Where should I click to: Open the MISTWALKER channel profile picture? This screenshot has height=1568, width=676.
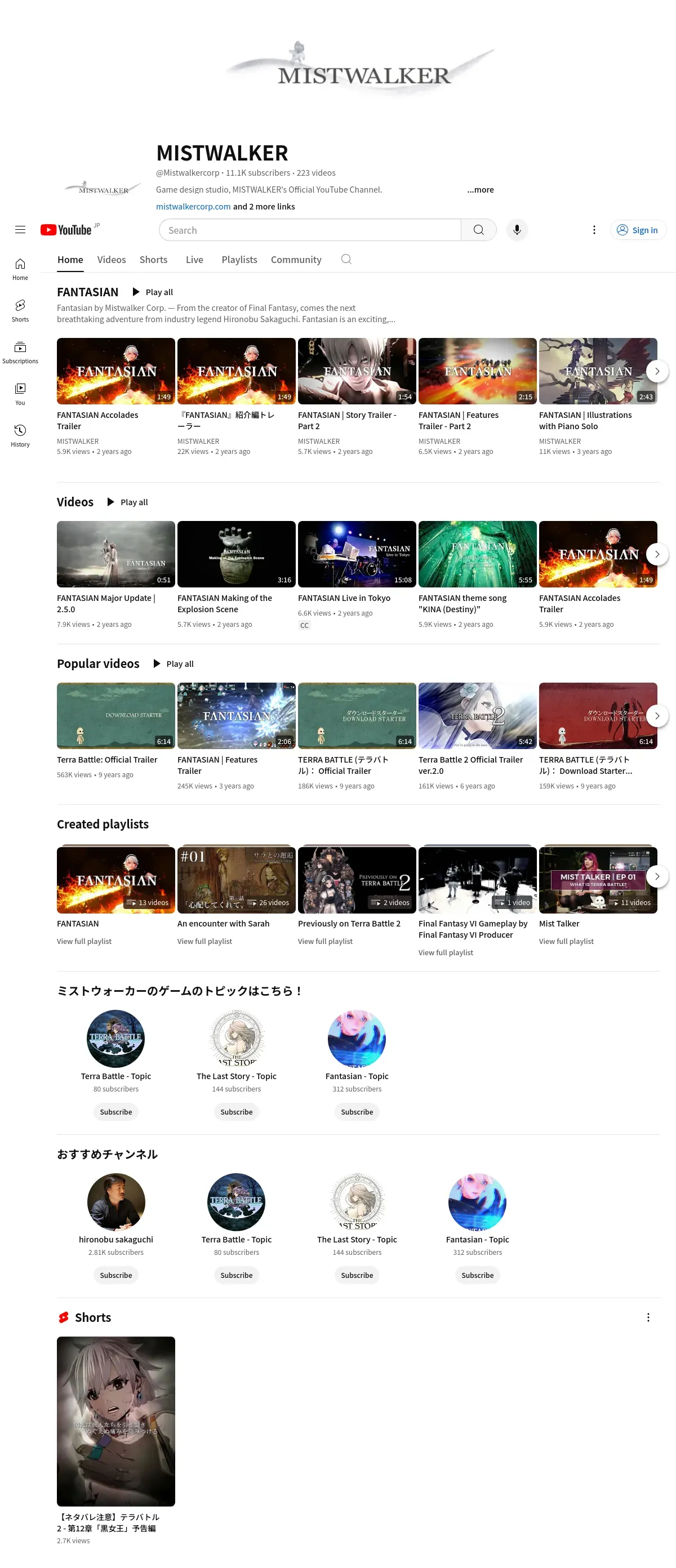click(x=104, y=189)
